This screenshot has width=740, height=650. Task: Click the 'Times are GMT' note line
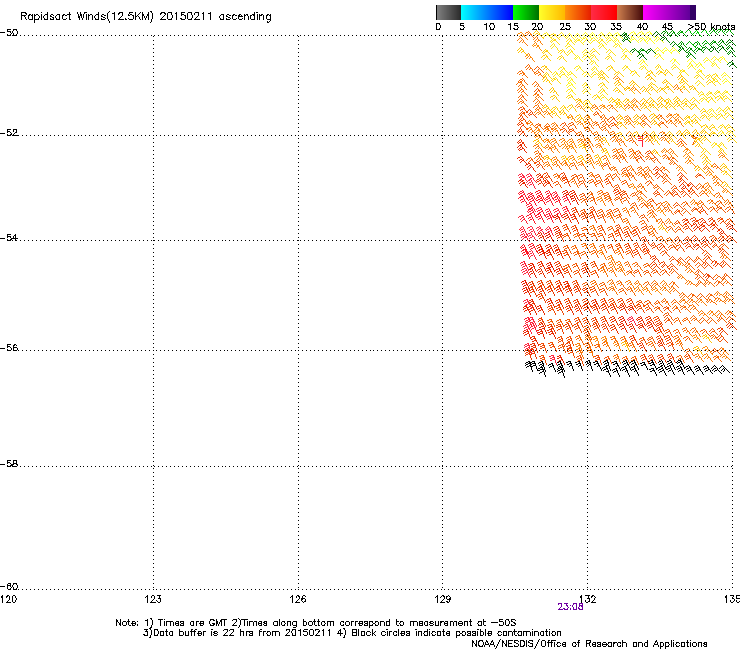pos(316,623)
